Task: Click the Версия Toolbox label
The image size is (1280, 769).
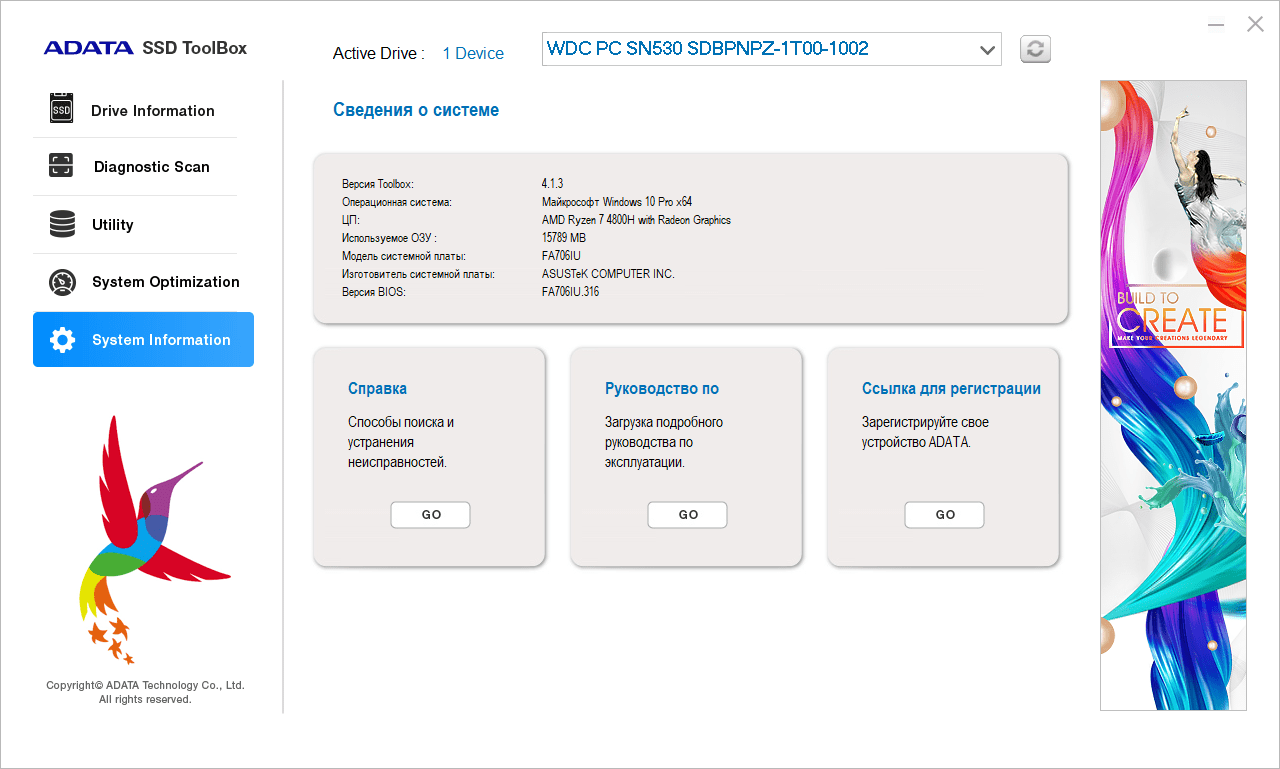Action: [x=377, y=184]
